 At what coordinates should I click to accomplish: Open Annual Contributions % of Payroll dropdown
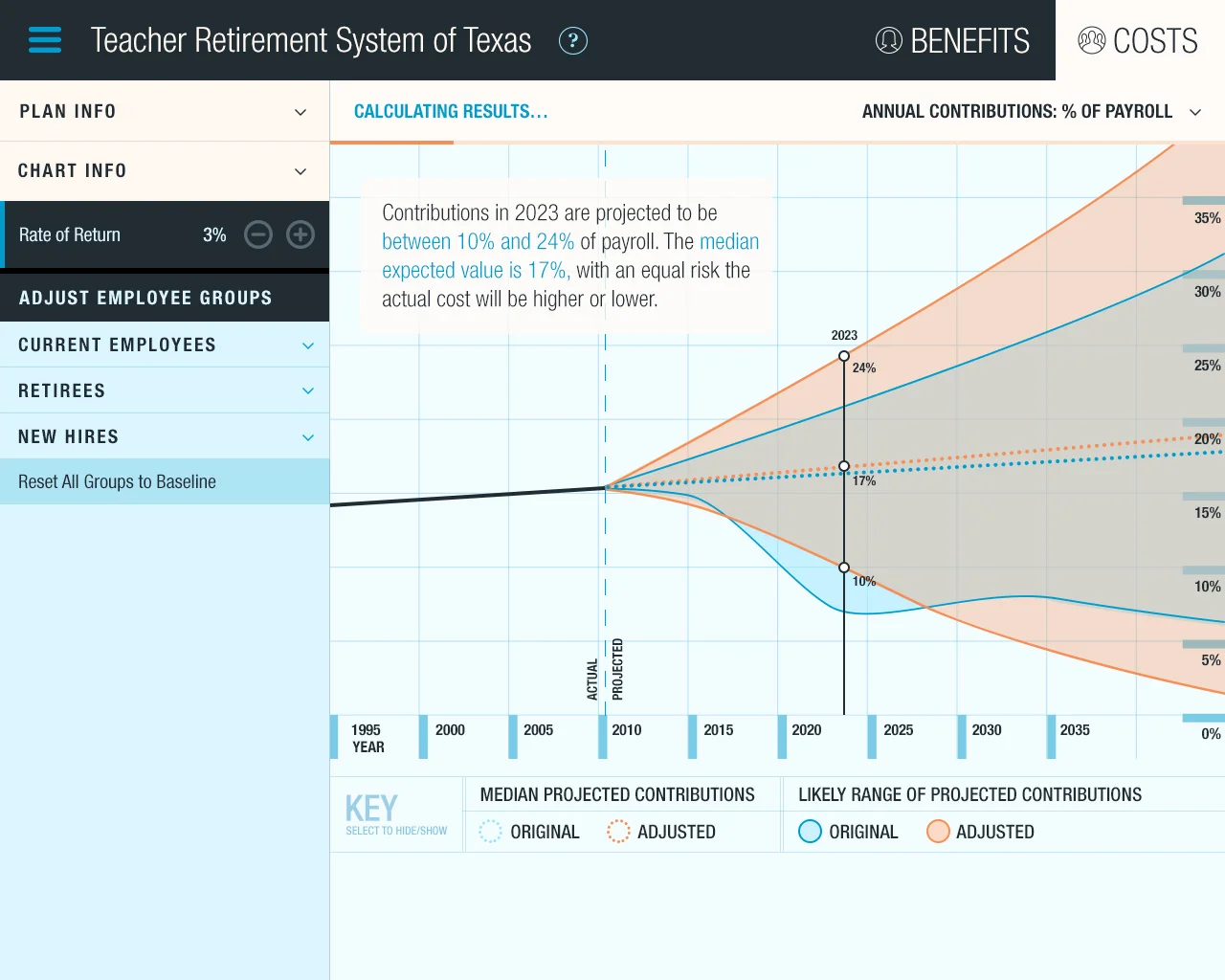1032,112
